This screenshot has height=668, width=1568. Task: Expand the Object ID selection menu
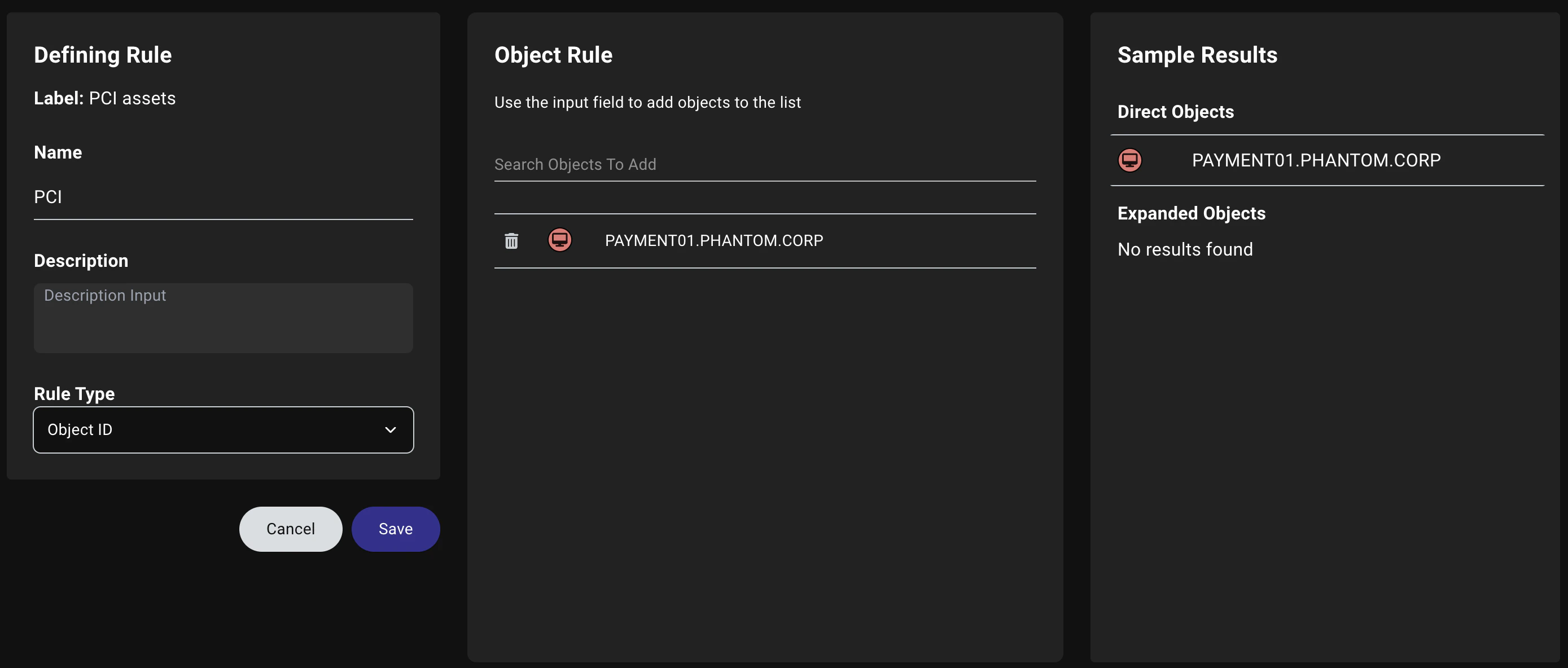[223, 430]
